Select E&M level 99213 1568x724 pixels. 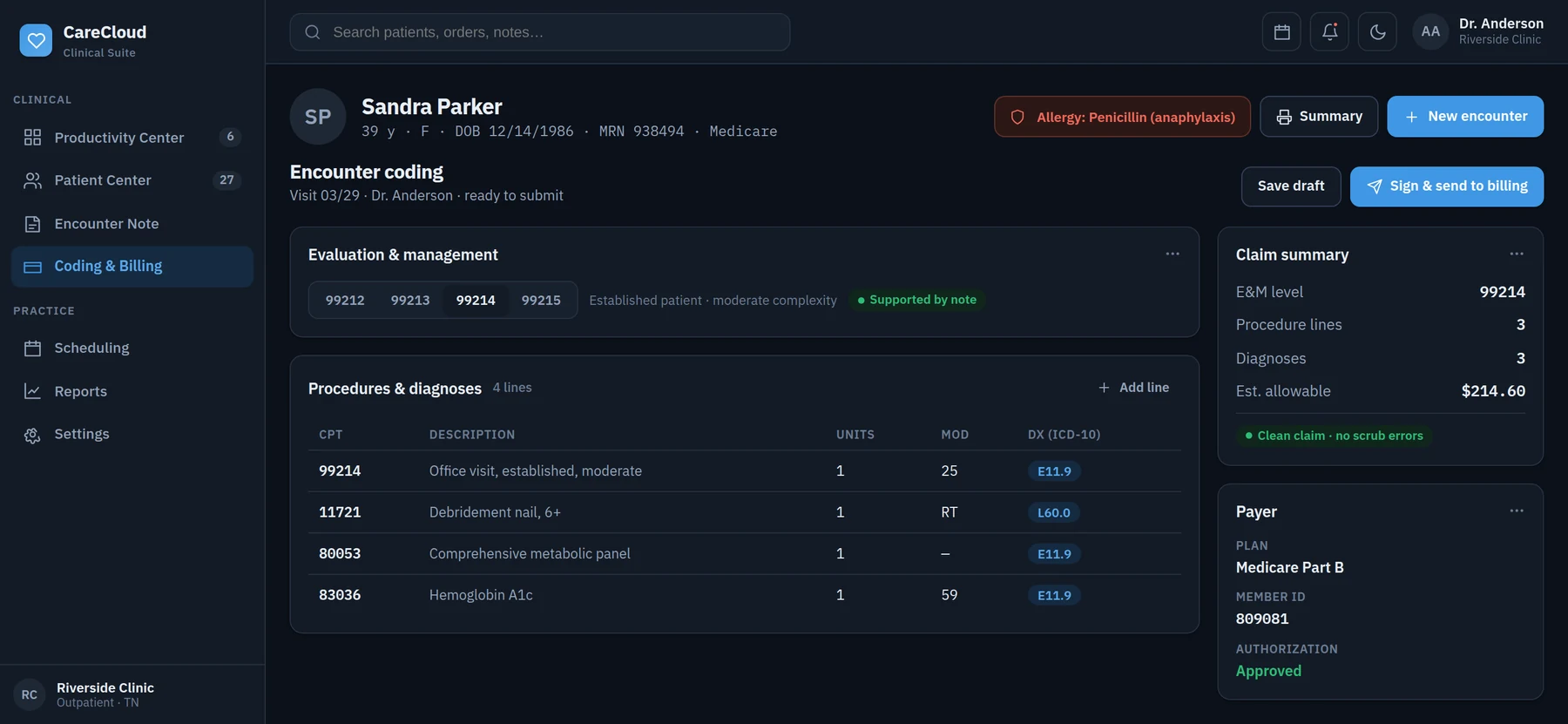coord(410,300)
